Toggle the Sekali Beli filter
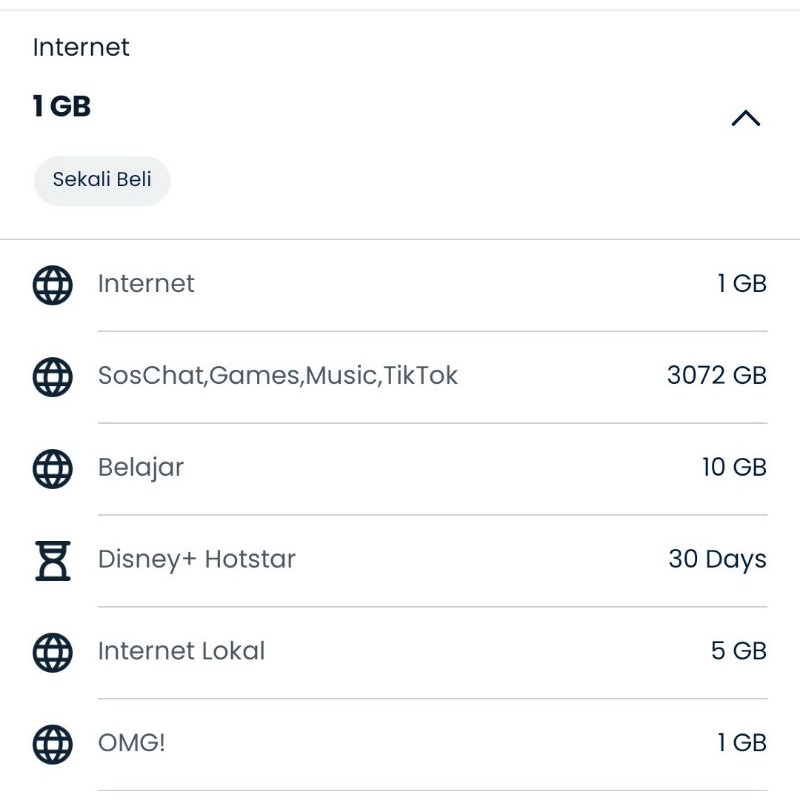800x800 pixels. tap(102, 180)
